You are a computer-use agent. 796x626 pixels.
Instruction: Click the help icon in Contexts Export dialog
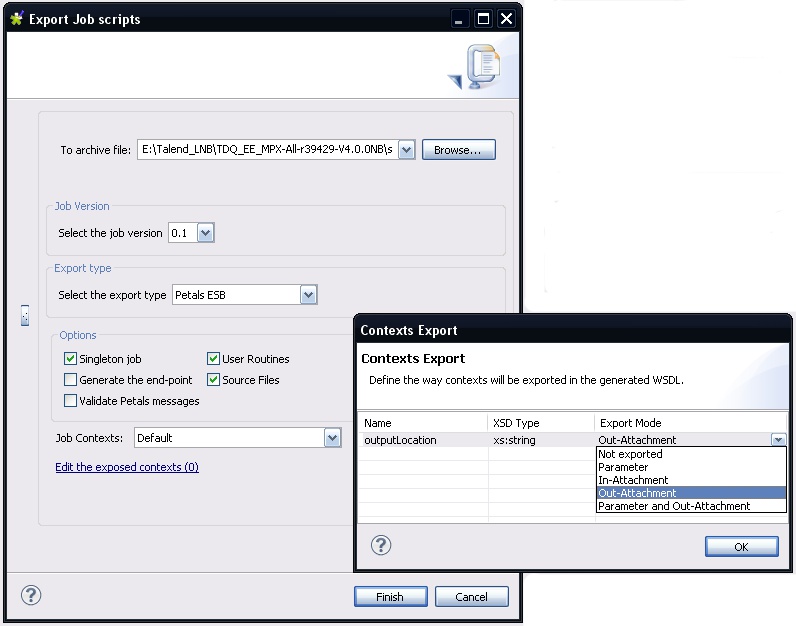tap(381, 545)
